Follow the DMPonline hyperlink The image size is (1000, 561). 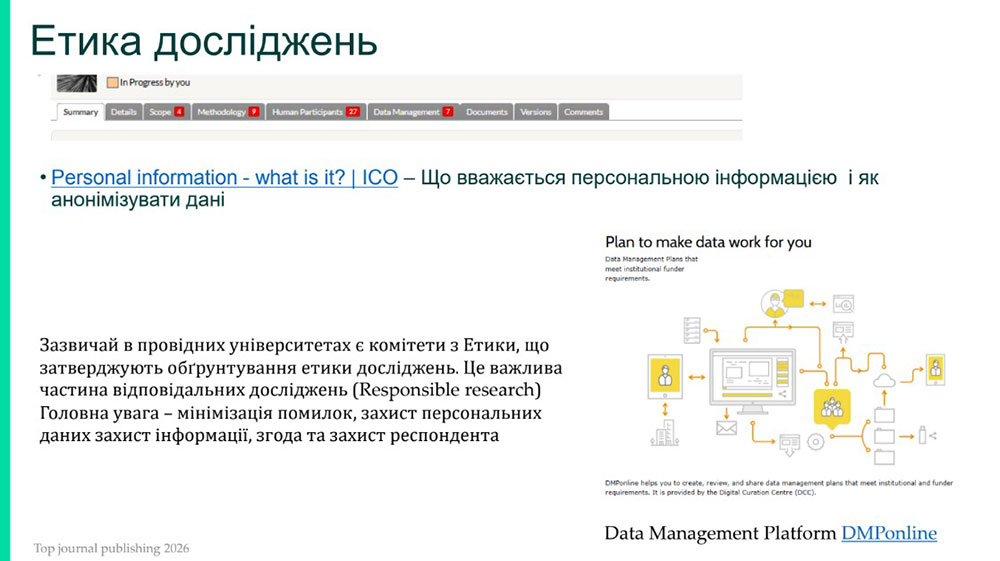pos(888,533)
